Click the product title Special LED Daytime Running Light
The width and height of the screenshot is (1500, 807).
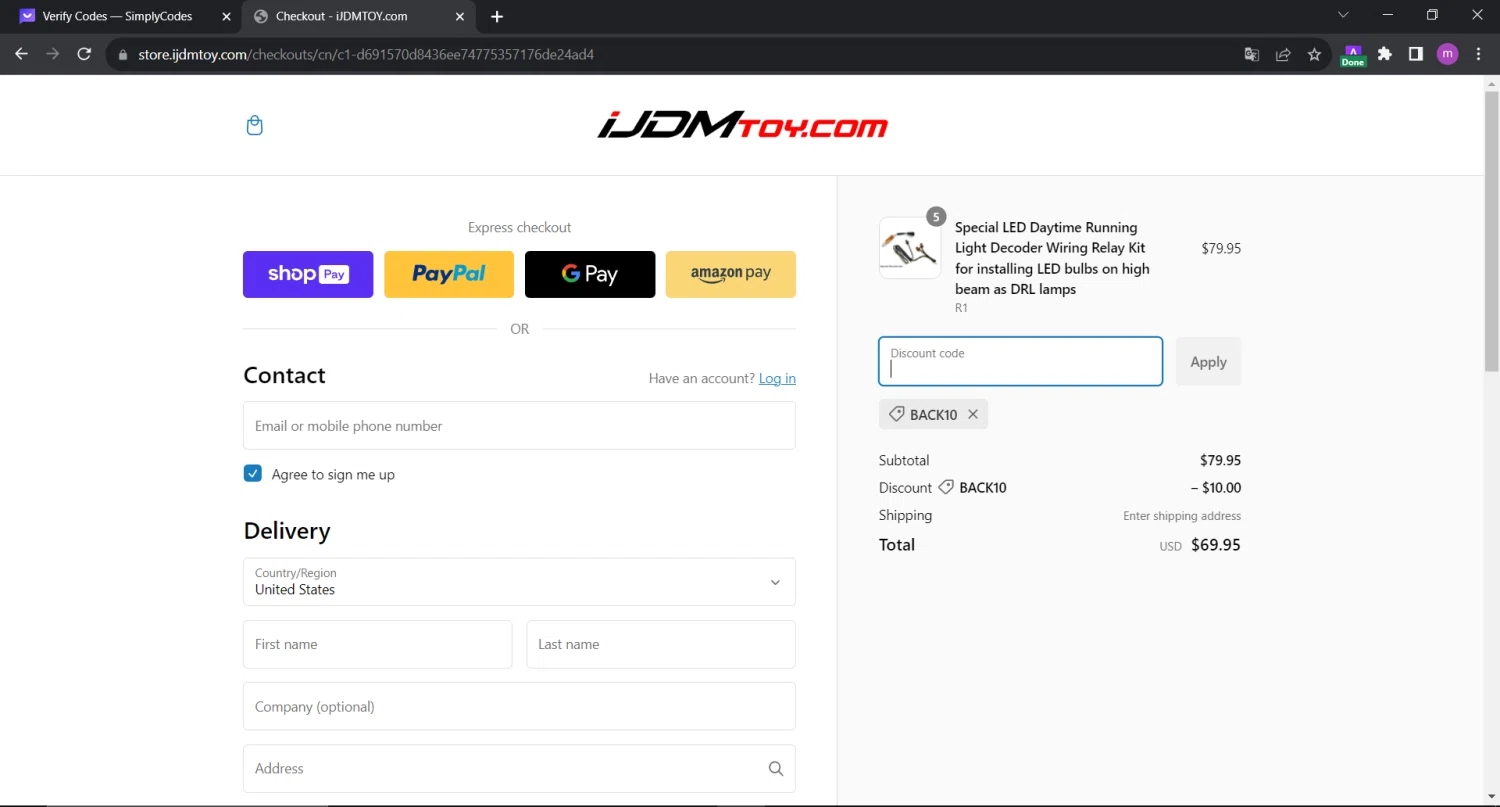tap(1052, 258)
